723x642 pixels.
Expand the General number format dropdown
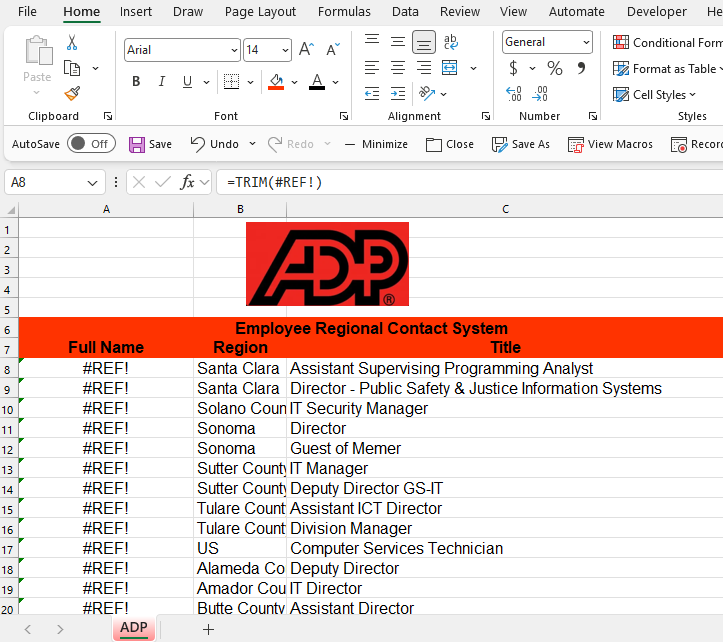point(584,42)
